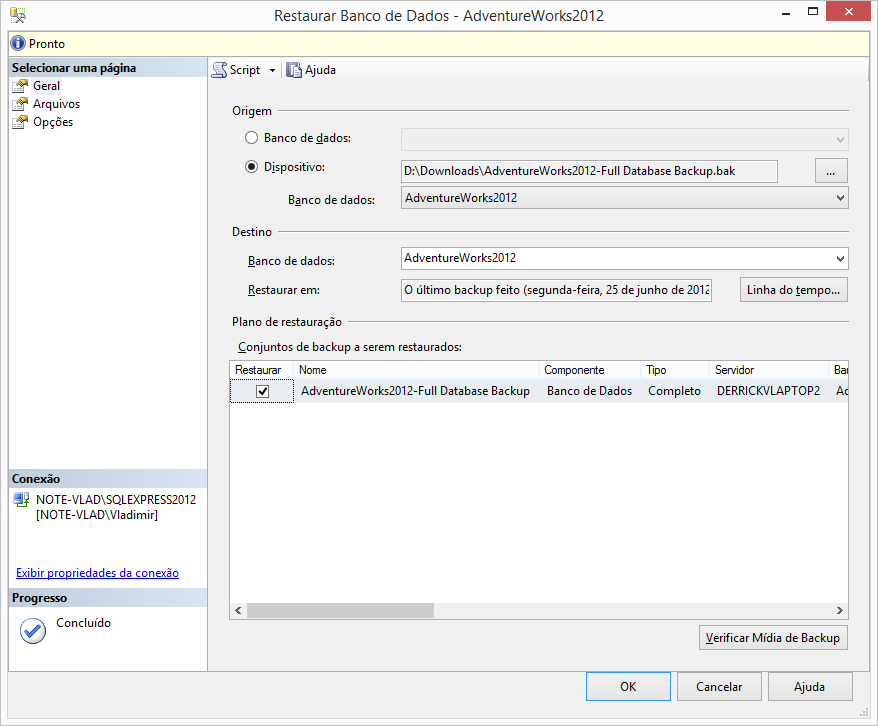The width and height of the screenshot is (878, 726).
Task: Click the Tipo column header
Action: pos(675,370)
